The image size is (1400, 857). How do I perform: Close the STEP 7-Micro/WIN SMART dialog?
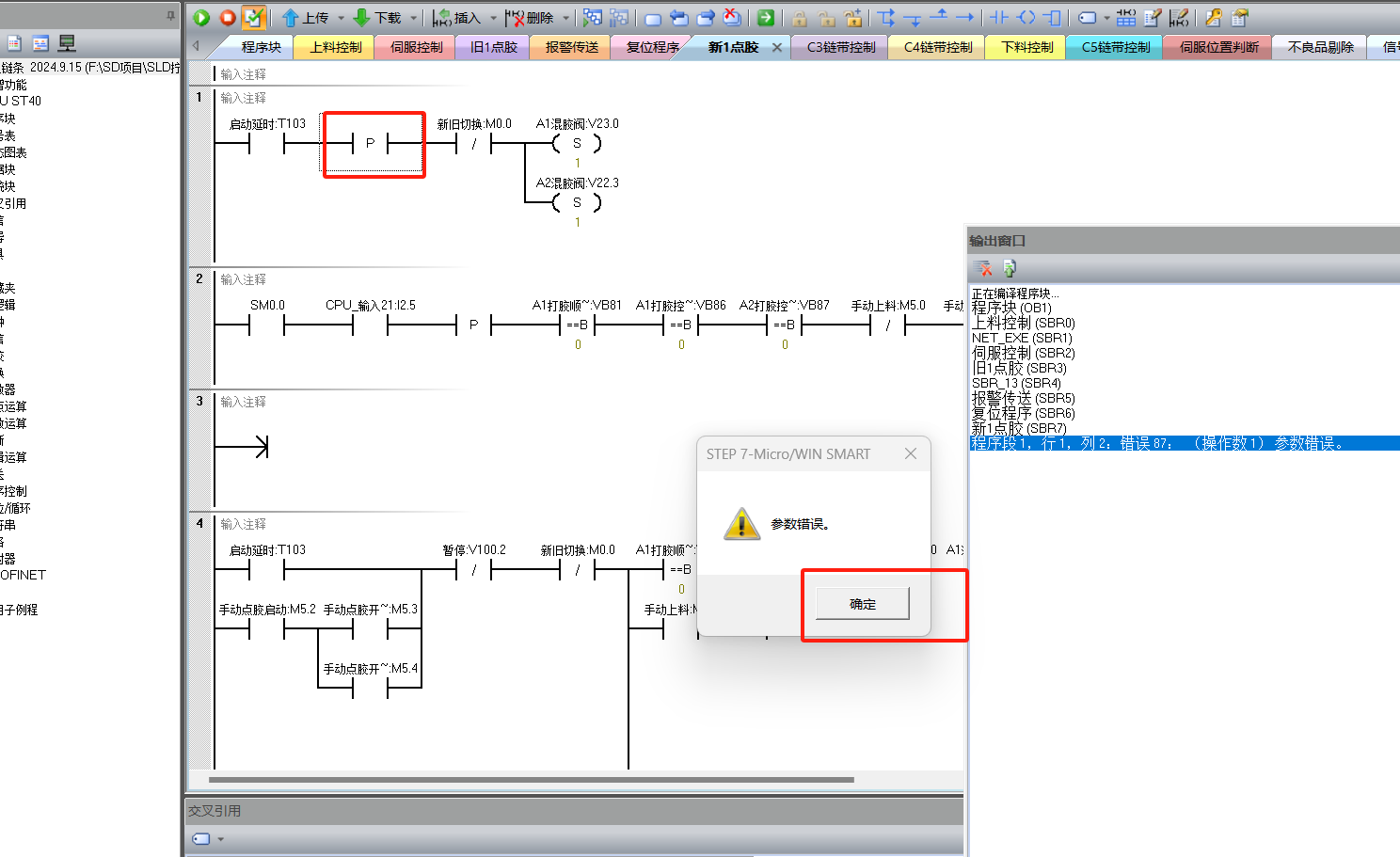pos(911,453)
